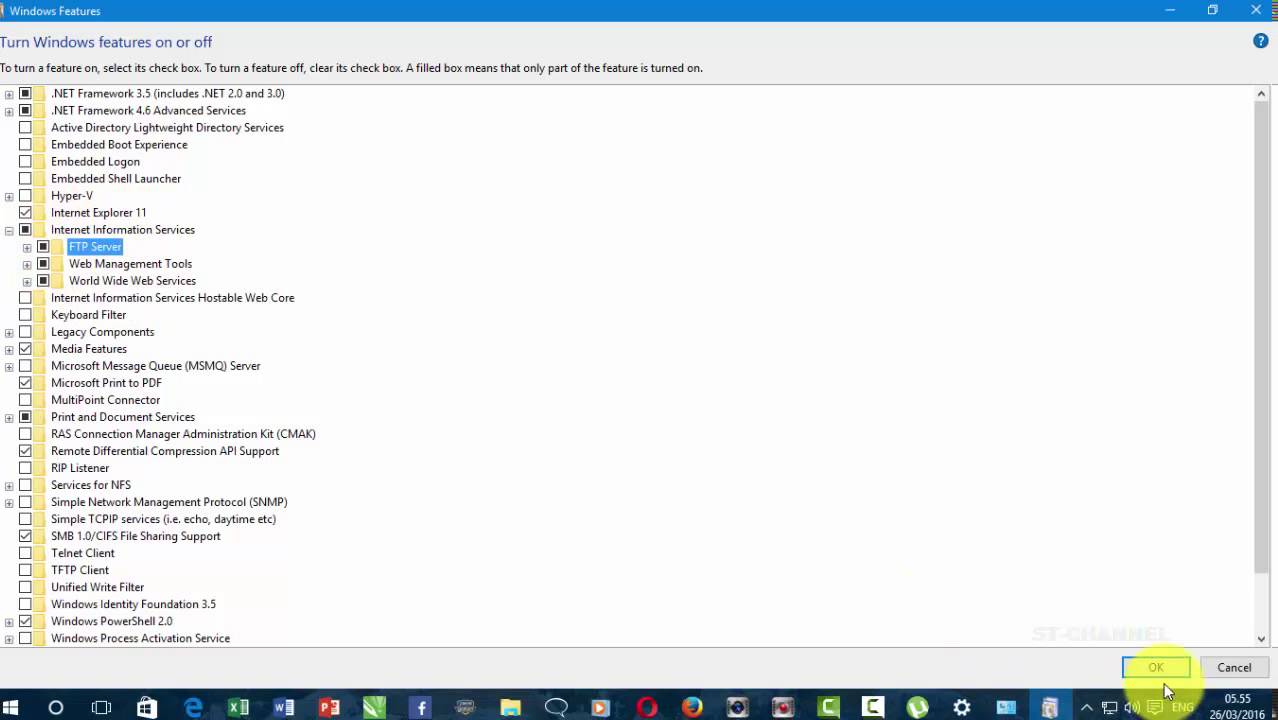Enable TFTP Client checkbox

[x=25, y=570]
